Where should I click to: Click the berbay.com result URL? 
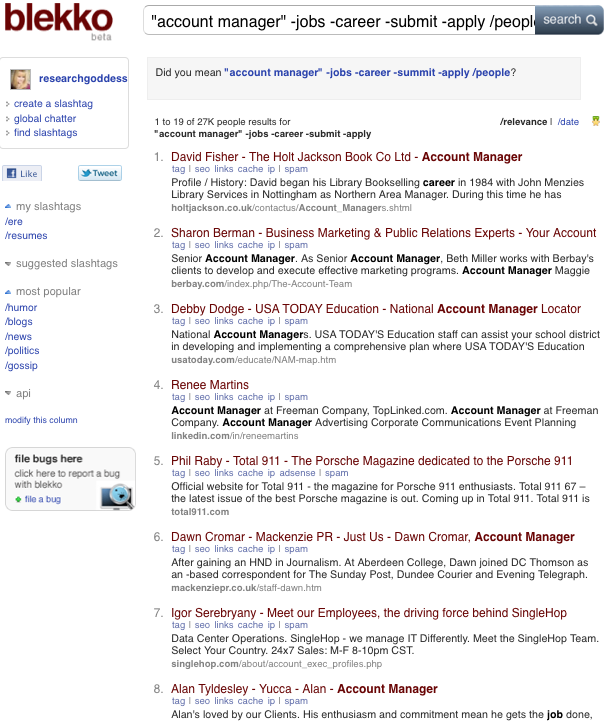[261, 284]
